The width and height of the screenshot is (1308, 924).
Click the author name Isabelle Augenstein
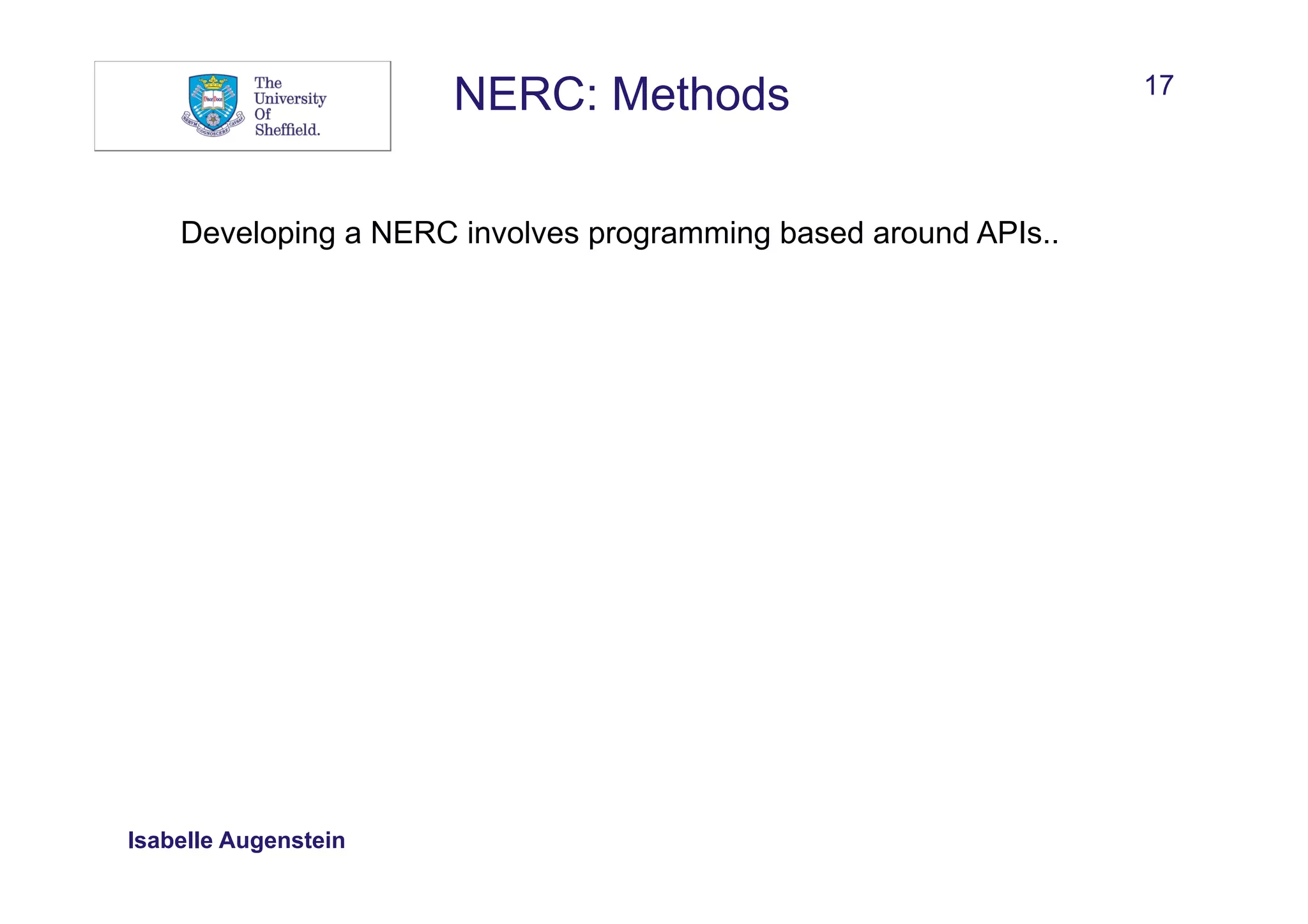236,840
